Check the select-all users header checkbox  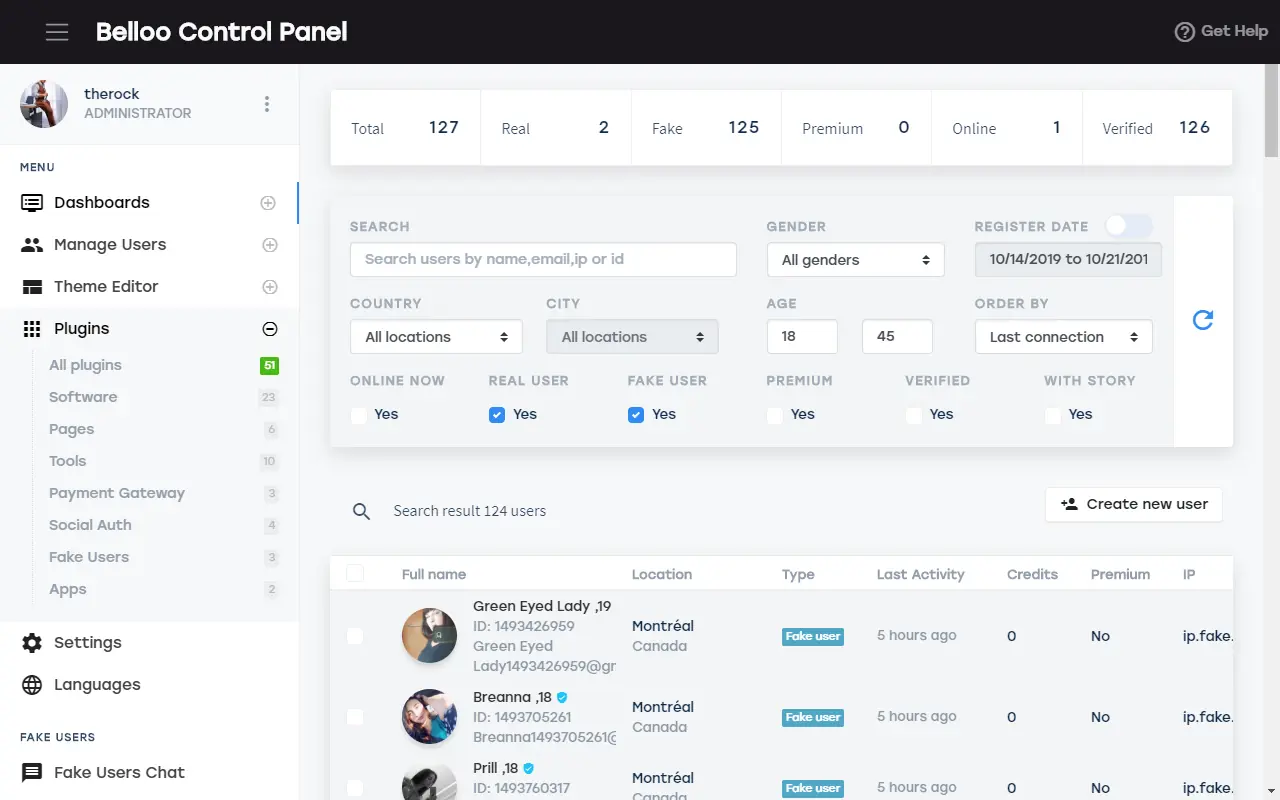coord(355,573)
